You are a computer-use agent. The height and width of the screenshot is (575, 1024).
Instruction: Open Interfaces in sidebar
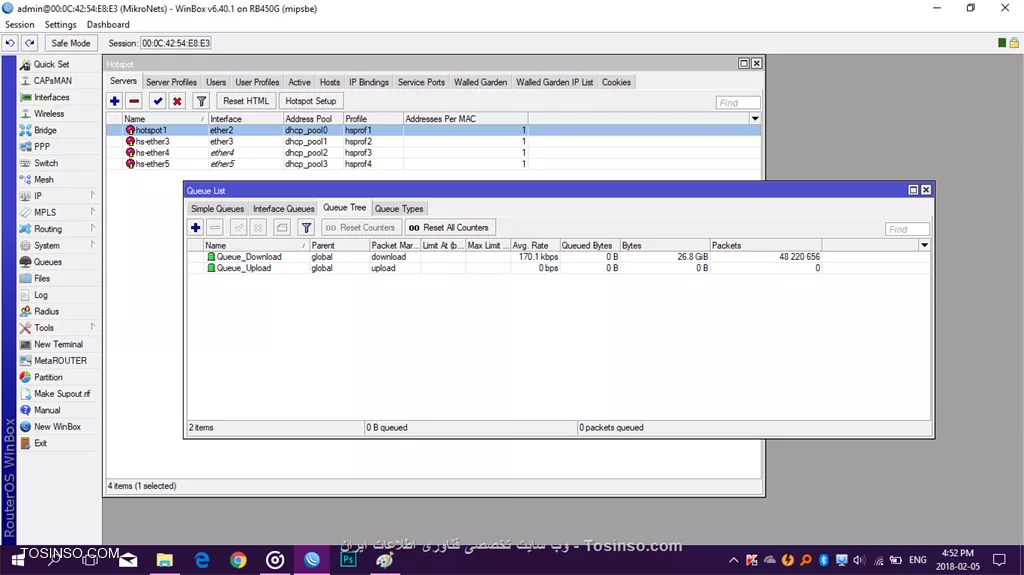pyautogui.click(x=51, y=97)
